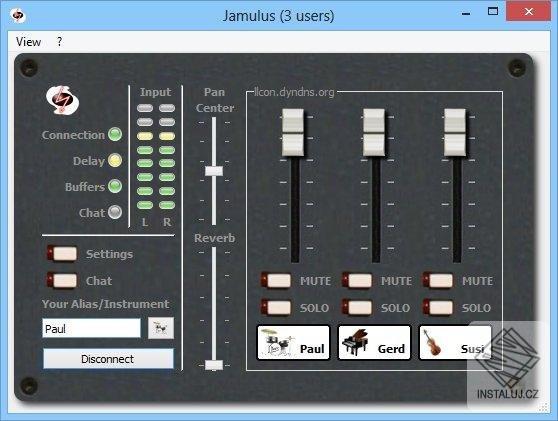Click the Reverb slider handle
This screenshot has width=558, height=421.
[214, 365]
